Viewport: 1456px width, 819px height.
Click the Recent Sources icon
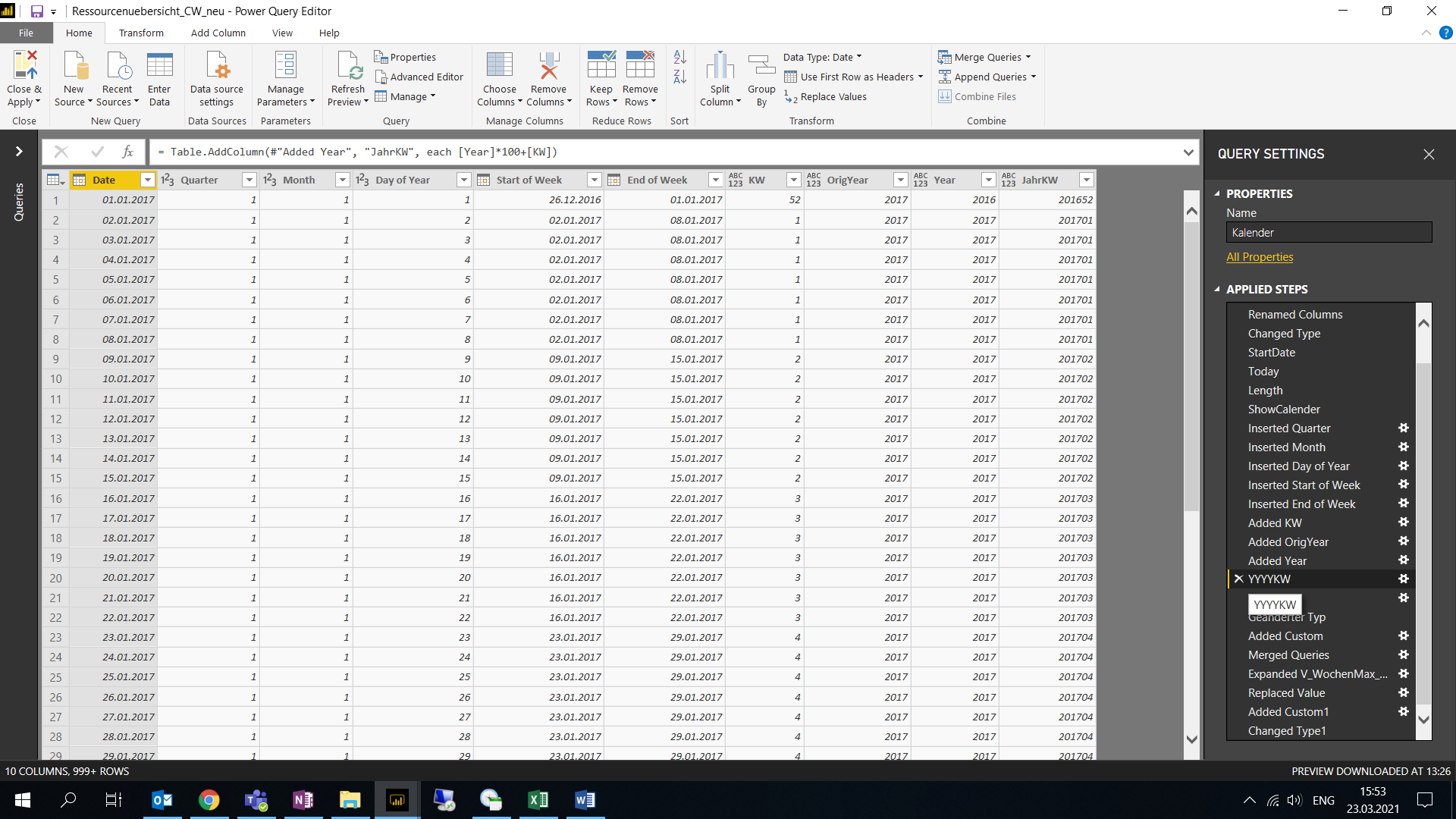pos(118,66)
